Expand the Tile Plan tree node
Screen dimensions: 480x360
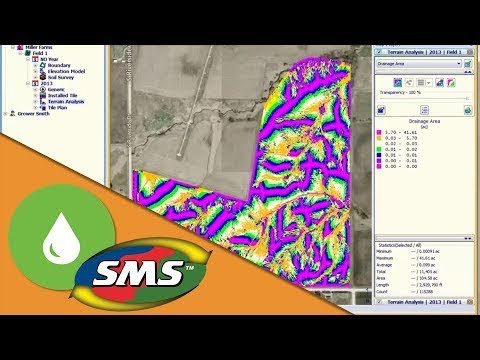coord(35,107)
